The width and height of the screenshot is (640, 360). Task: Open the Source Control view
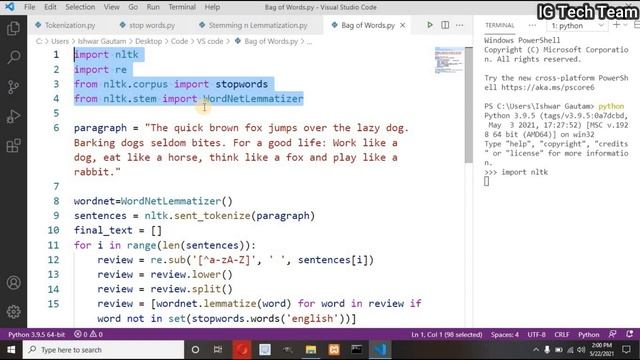tap(13, 87)
